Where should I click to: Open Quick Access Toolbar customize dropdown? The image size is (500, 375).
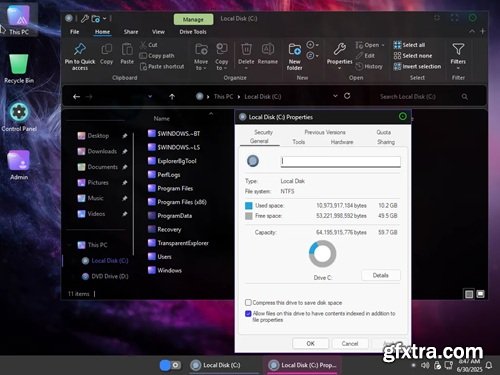click(x=105, y=18)
